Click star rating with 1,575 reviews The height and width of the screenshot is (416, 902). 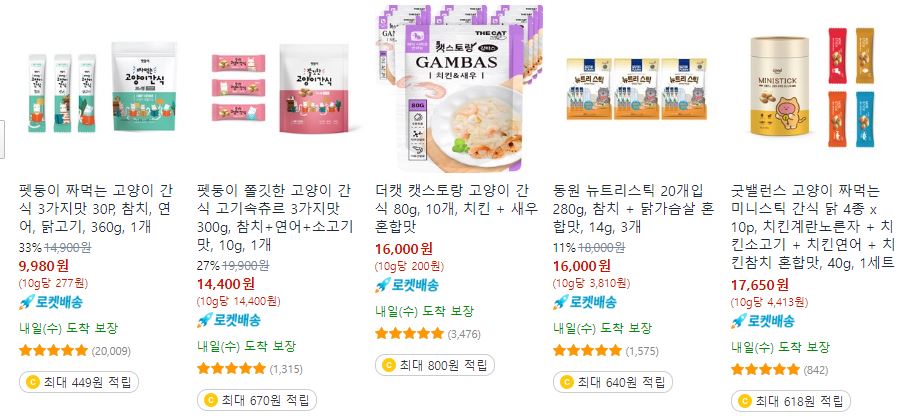pos(587,350)
